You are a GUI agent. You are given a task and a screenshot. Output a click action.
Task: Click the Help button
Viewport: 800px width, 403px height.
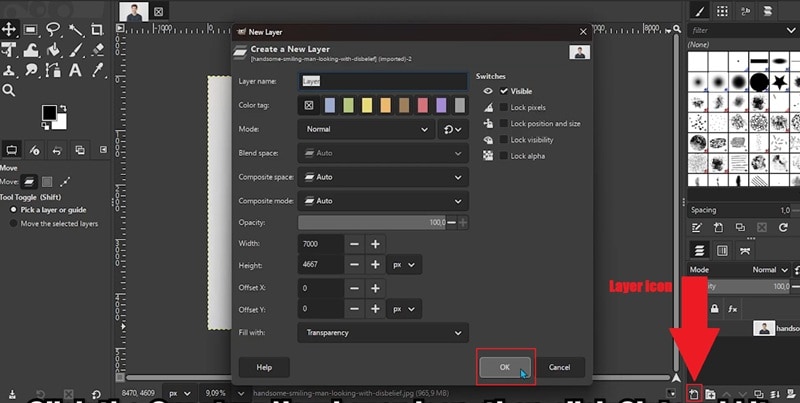point(264,367)
